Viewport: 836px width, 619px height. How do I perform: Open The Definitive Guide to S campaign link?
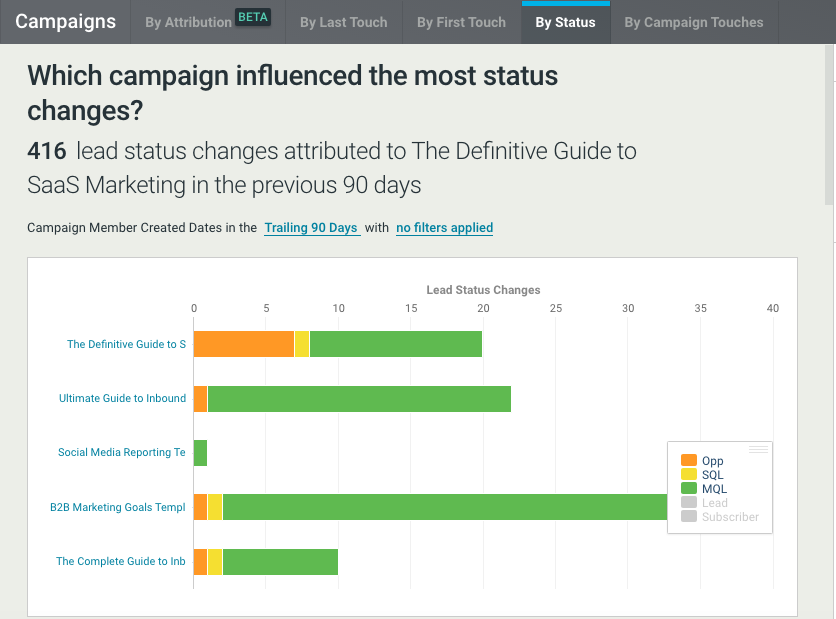pos(126,344)
